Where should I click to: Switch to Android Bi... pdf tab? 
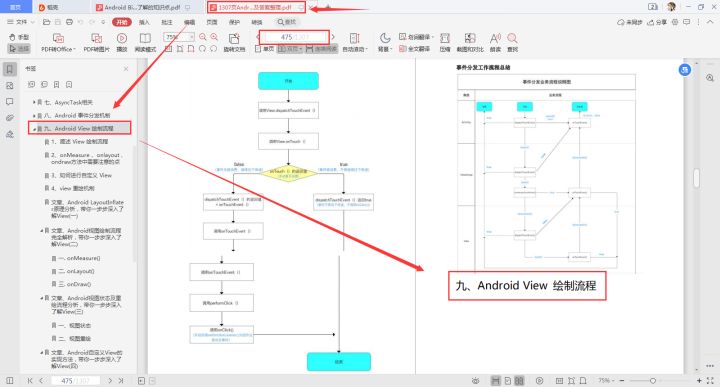pos(142,7)
